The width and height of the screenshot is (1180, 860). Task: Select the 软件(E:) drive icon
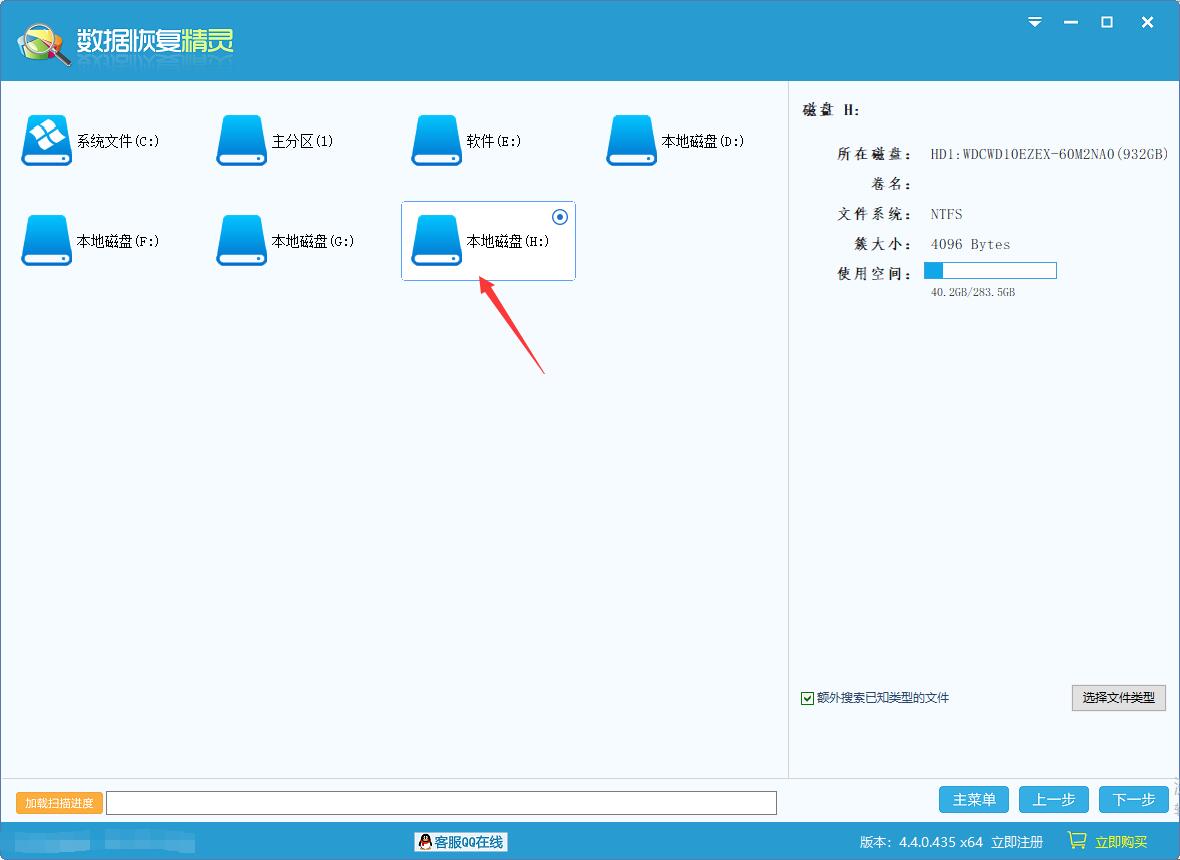coord(436,140)
